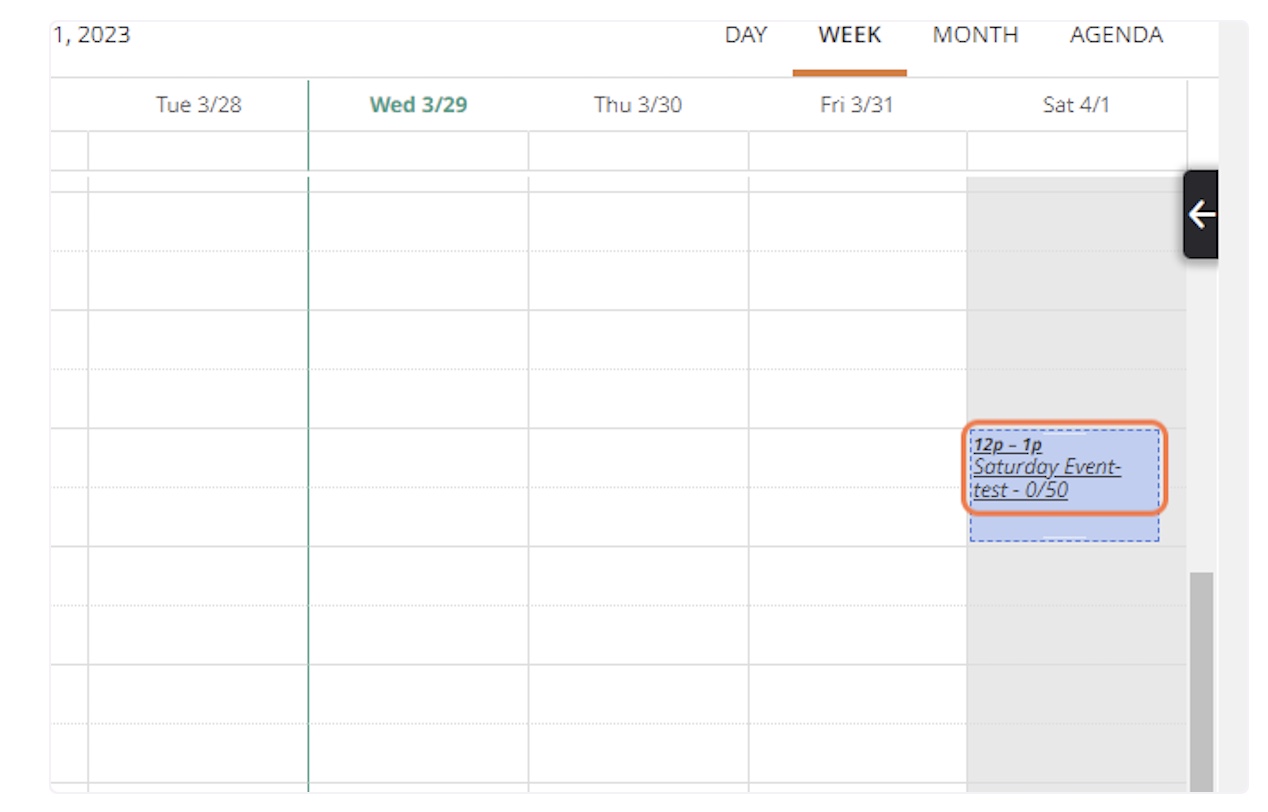Switch to the DAY view tab

[x=746, y=35]
